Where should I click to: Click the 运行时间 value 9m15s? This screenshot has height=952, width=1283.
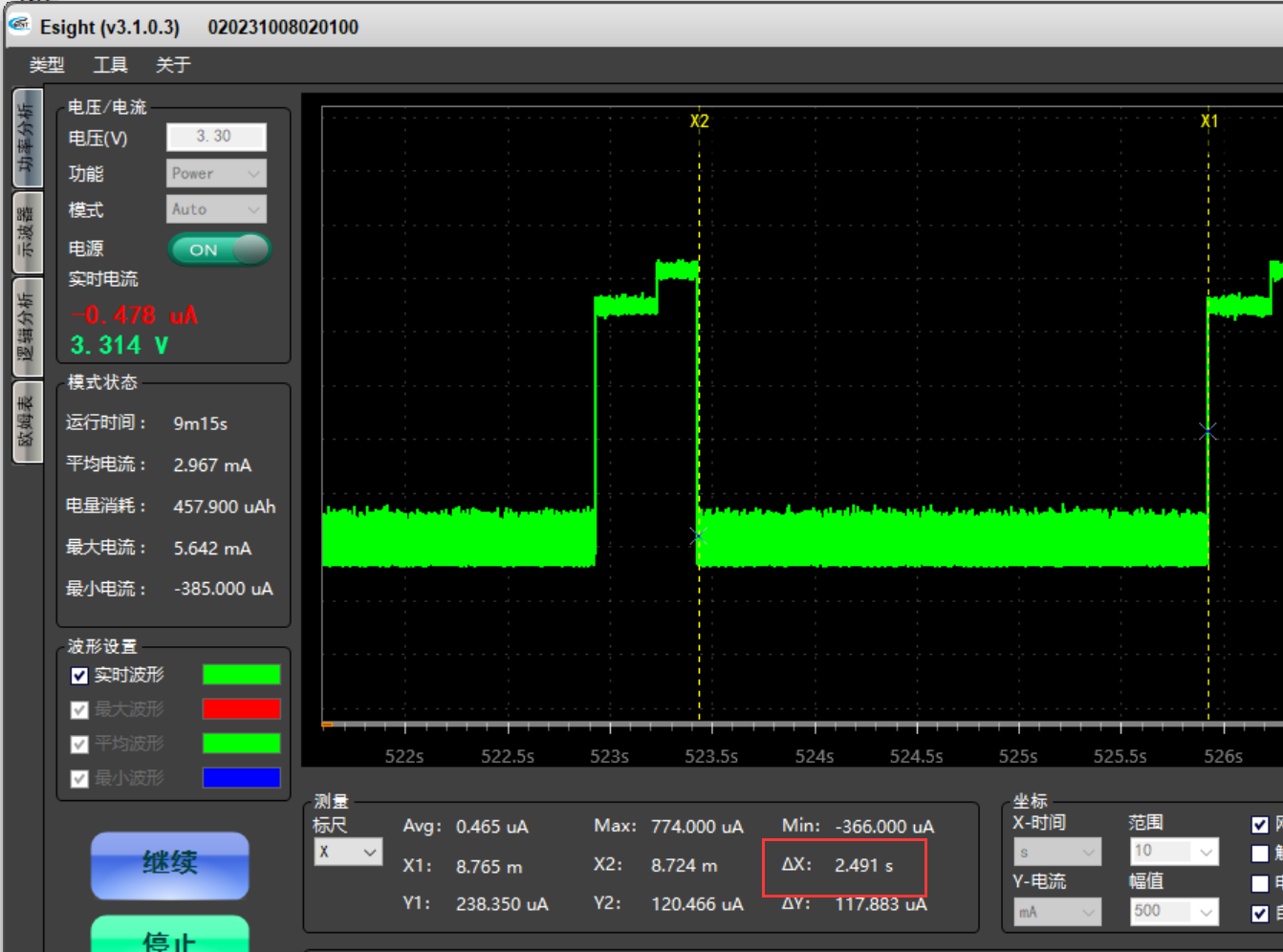click(x=201, y=423)
